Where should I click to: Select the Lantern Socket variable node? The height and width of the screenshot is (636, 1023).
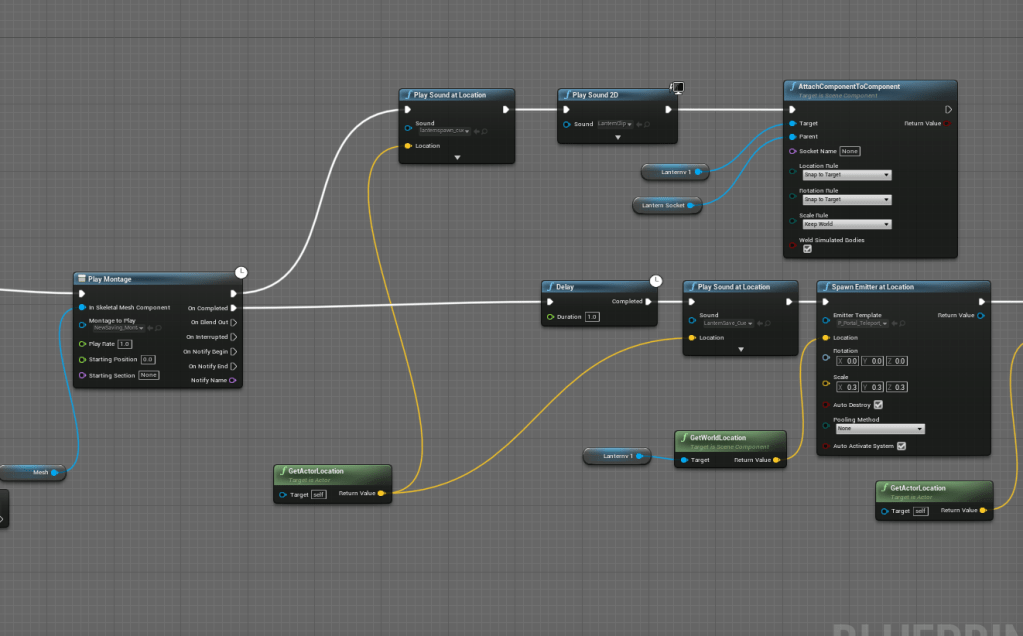click(x=667, y=206)
